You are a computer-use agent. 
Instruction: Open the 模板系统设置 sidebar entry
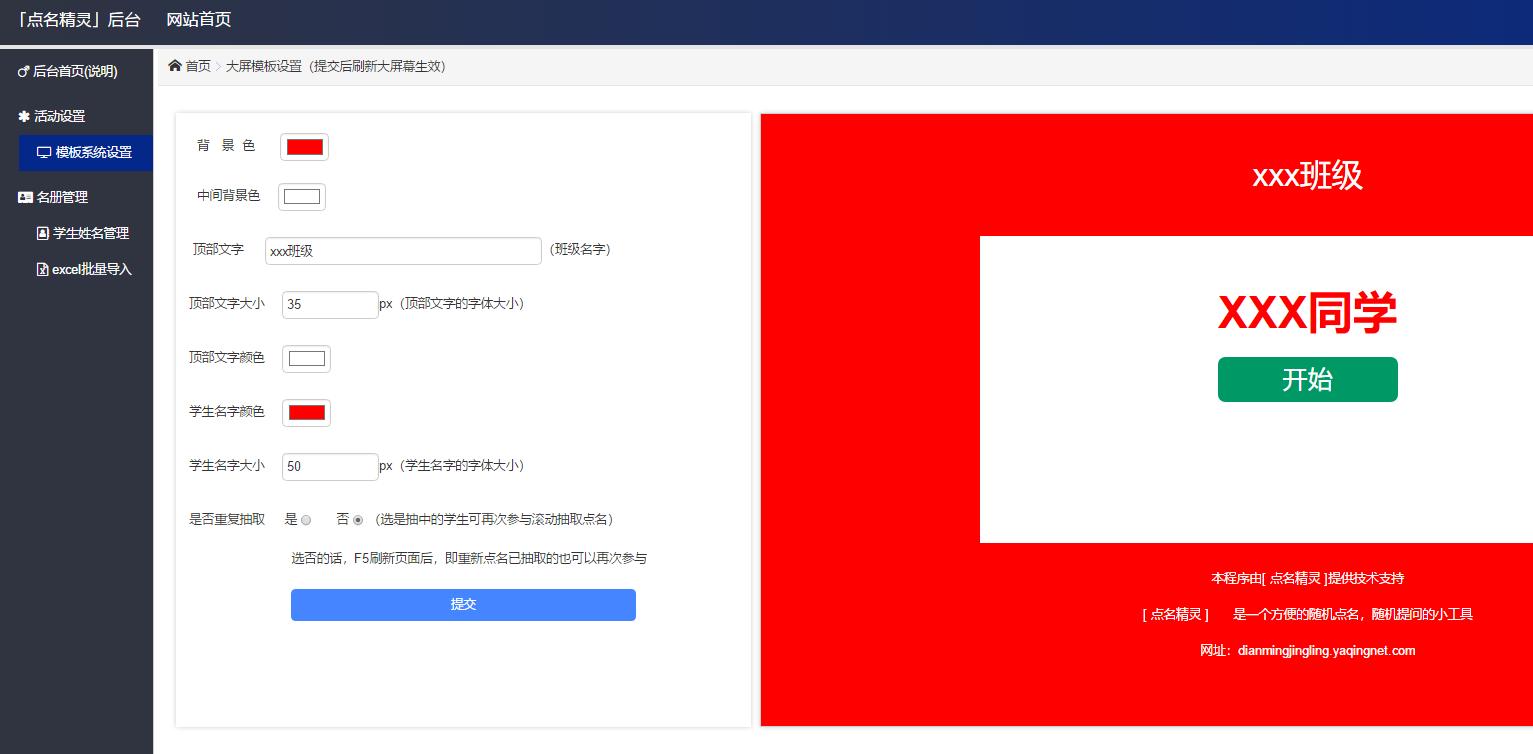(x=93, y=151)
